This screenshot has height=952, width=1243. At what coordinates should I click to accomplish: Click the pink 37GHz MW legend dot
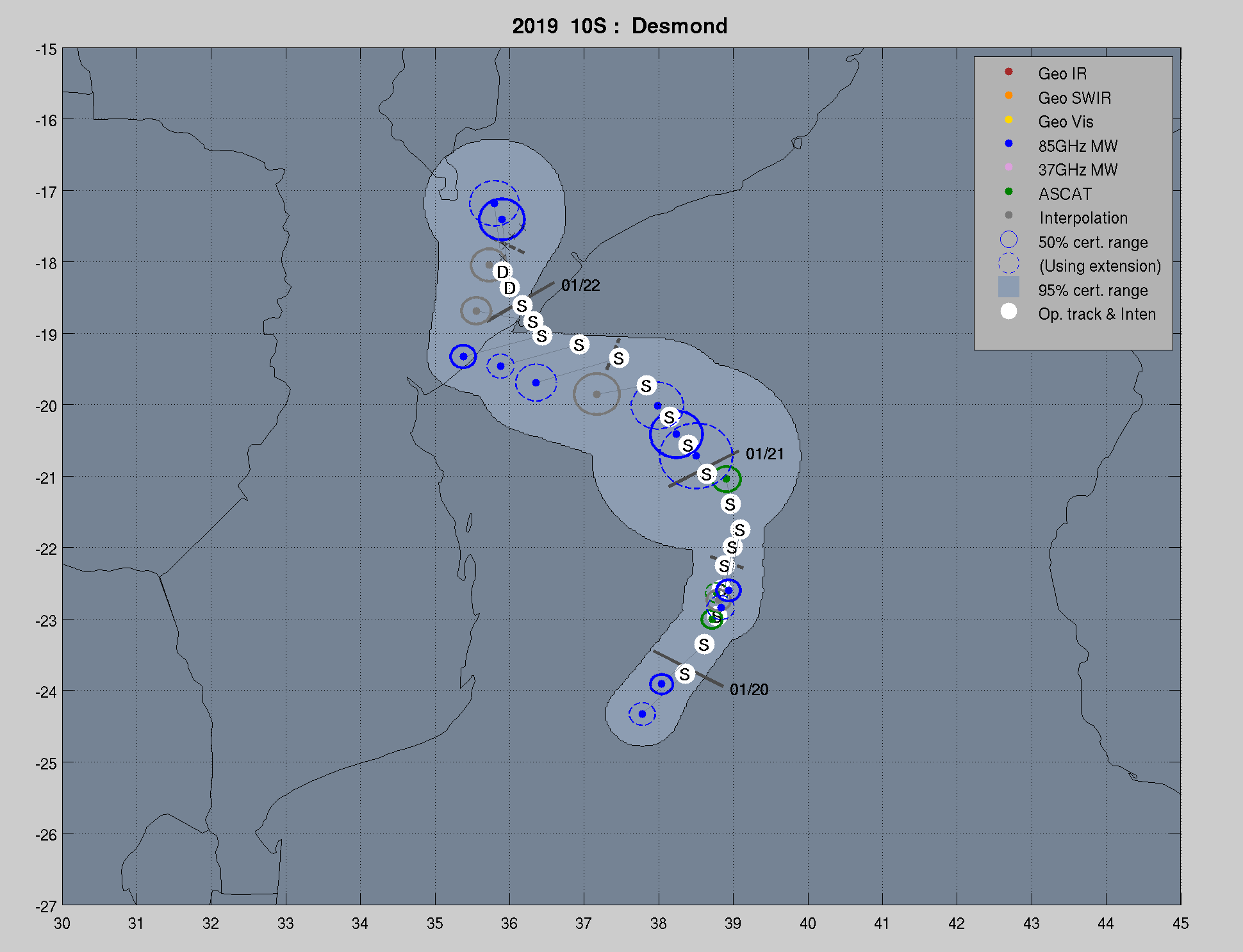1008,167
